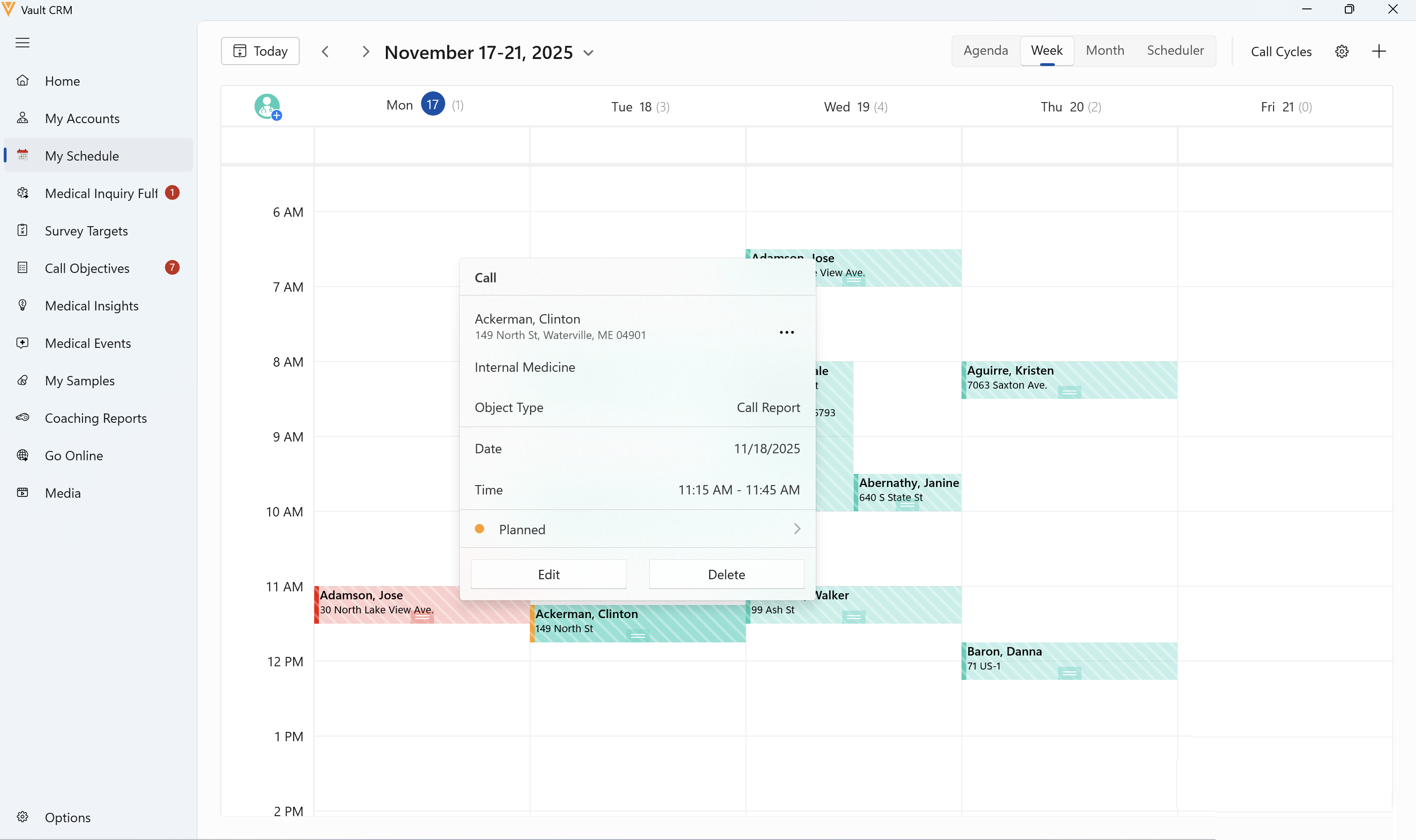This screenshot has height=840, width=1416.
Task: Select the Scheduler view tab
Action: pyautogui.click(x=1175, y=51)
